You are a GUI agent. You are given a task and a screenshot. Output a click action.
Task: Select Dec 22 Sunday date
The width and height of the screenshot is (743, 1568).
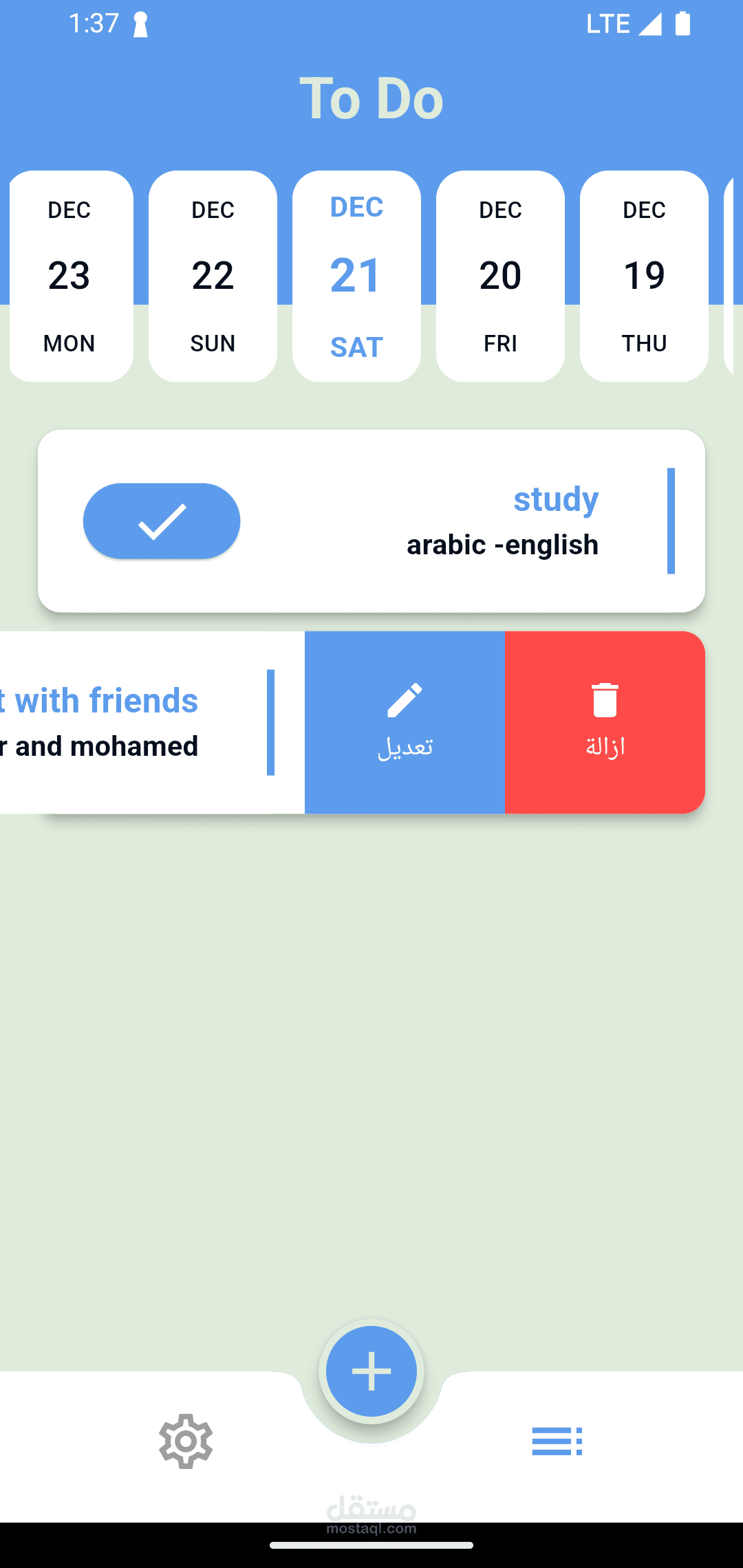[213, 276]
